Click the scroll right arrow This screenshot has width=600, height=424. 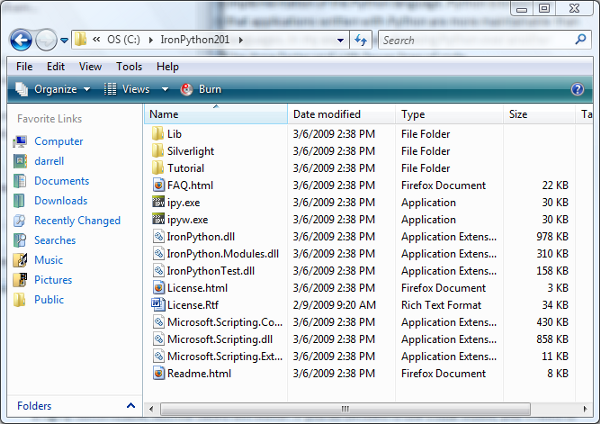[585, 409]
